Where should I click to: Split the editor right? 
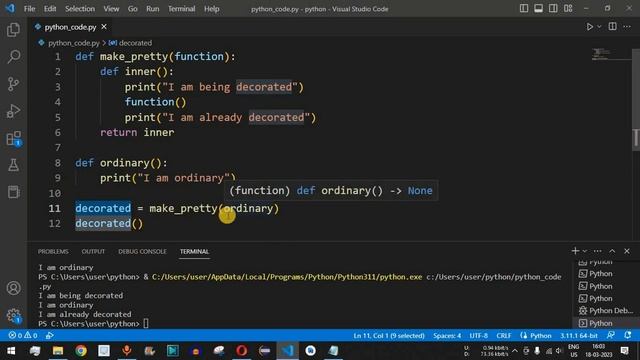click(612, 27)
